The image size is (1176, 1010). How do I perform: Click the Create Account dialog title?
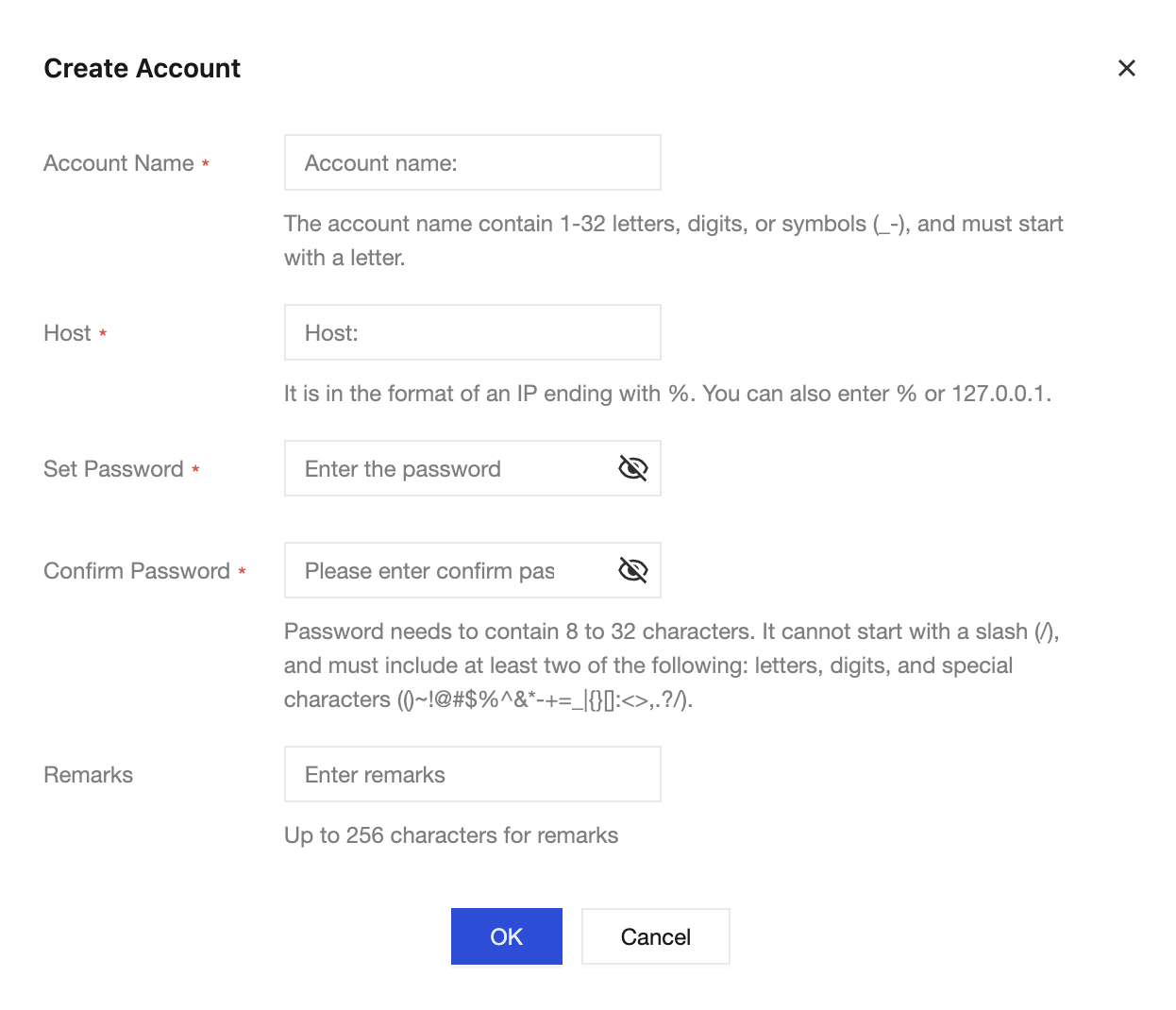point(143,68)
